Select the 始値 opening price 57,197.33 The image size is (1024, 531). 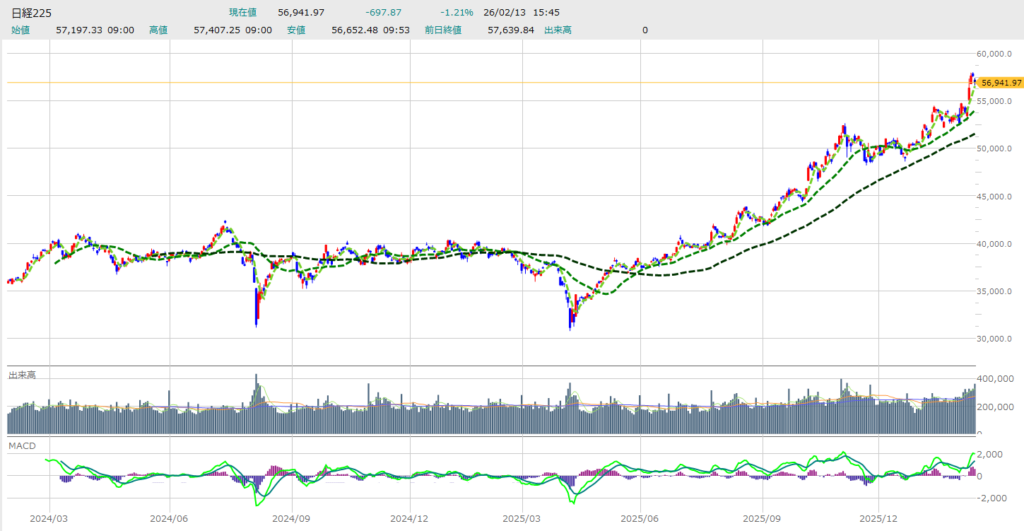click(x=80, y=30)
